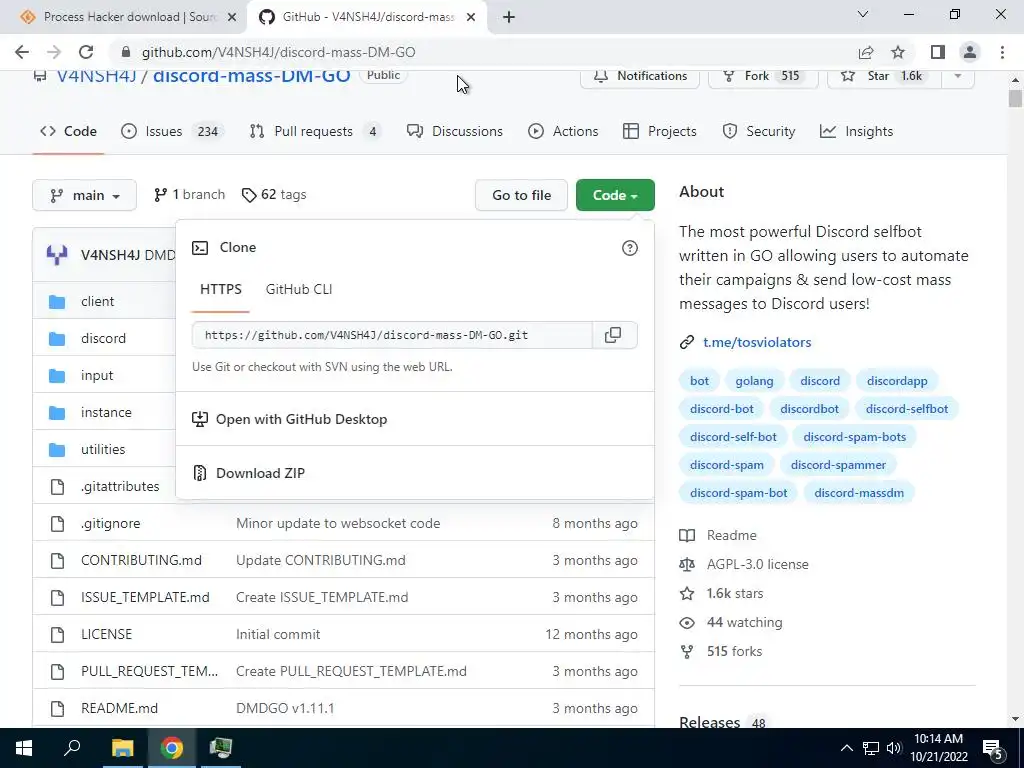Open File Explorer from taskbar
1024x768 pixels.
[122, 748]
